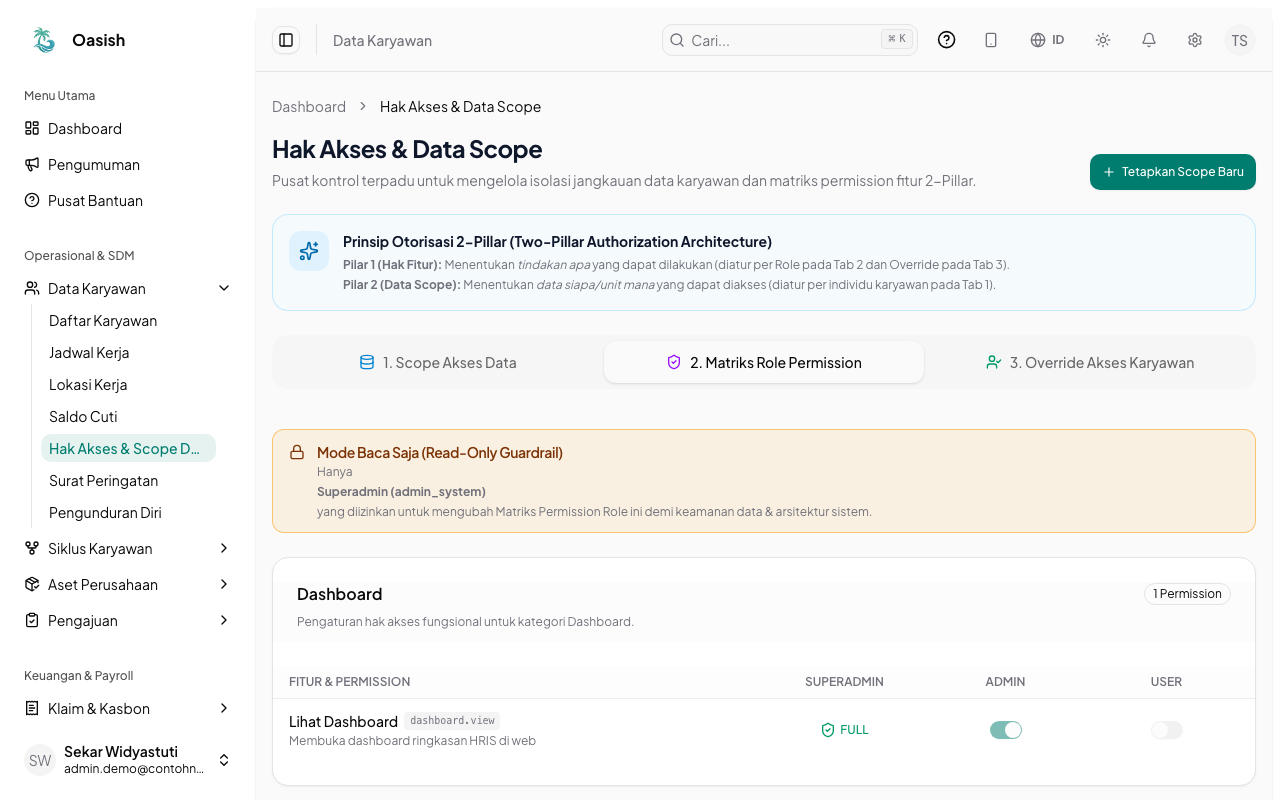Open Lokasi Kerja in the sidebar
Viewport: 1280px width, 800px height.
coord(128,385)
